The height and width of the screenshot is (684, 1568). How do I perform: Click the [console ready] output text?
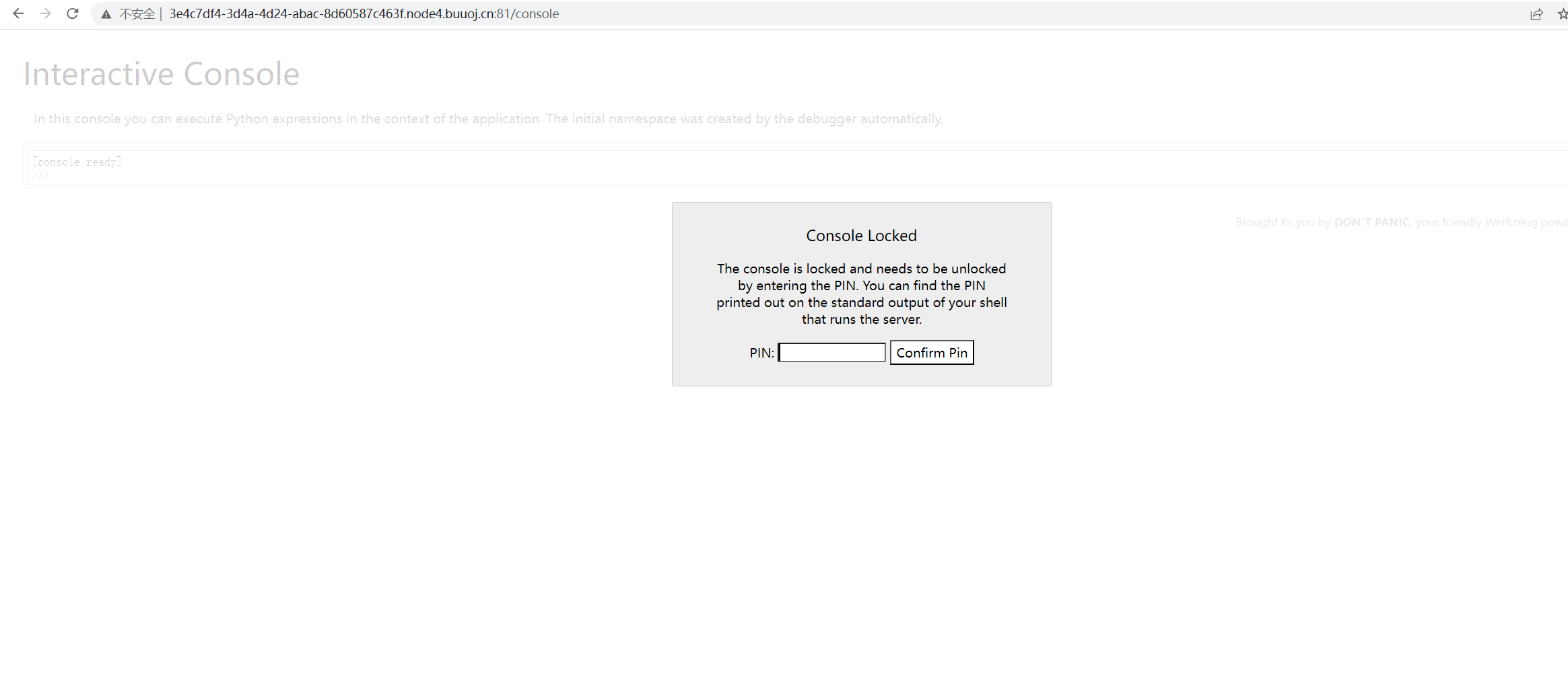[77, 161]
